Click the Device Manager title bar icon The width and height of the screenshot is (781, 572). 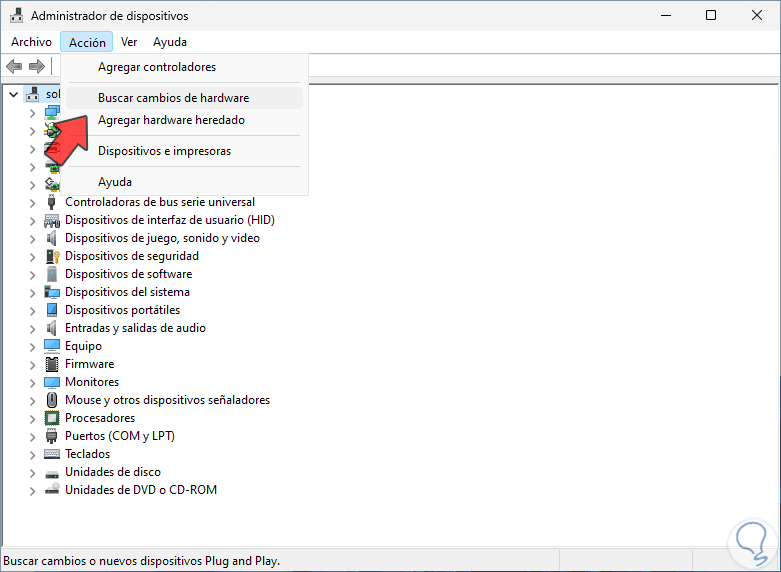point(16,15)
